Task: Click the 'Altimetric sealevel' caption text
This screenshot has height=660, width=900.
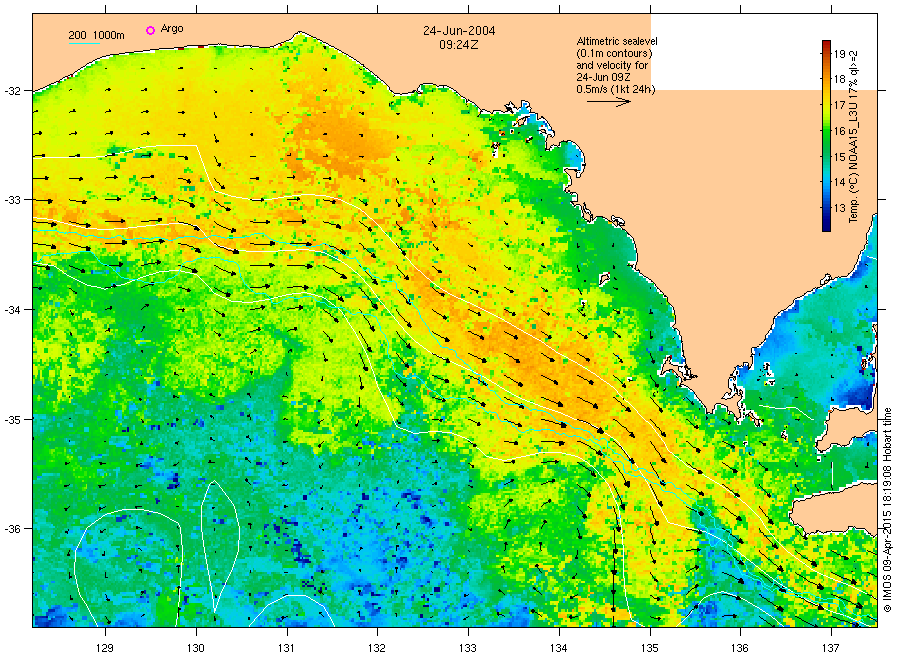Action: 617,41
